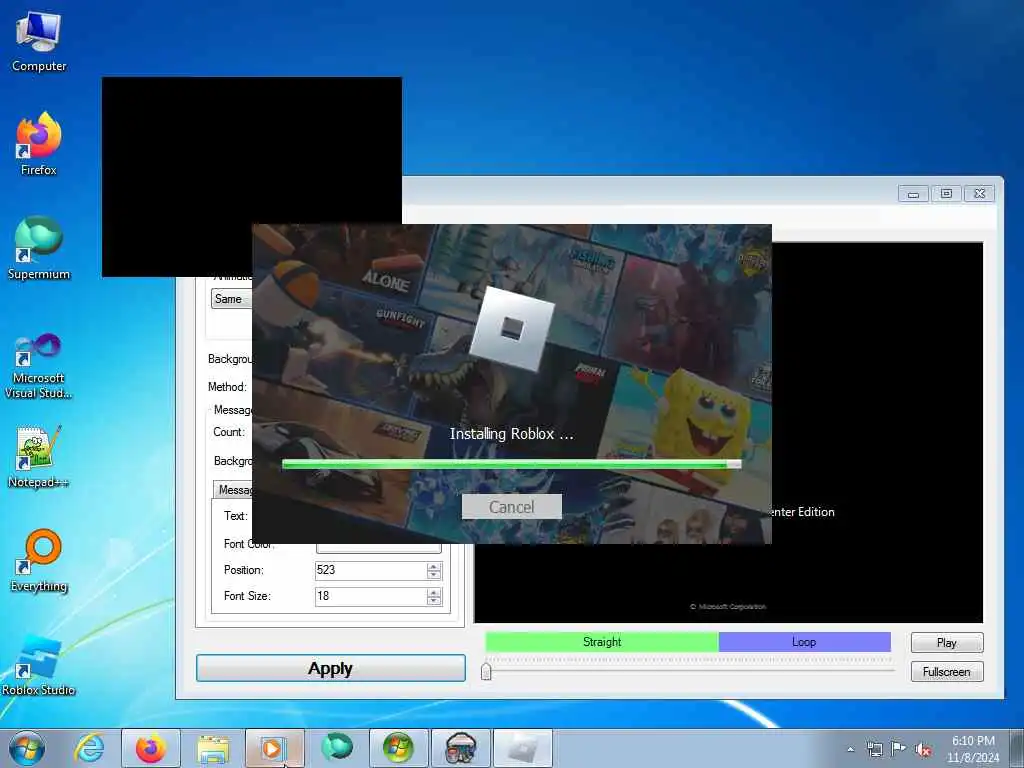Screen dimensions: 1024x768
Task: Open the Computer desktop icon
Action: pyautogui.click(x=39, y=42)
